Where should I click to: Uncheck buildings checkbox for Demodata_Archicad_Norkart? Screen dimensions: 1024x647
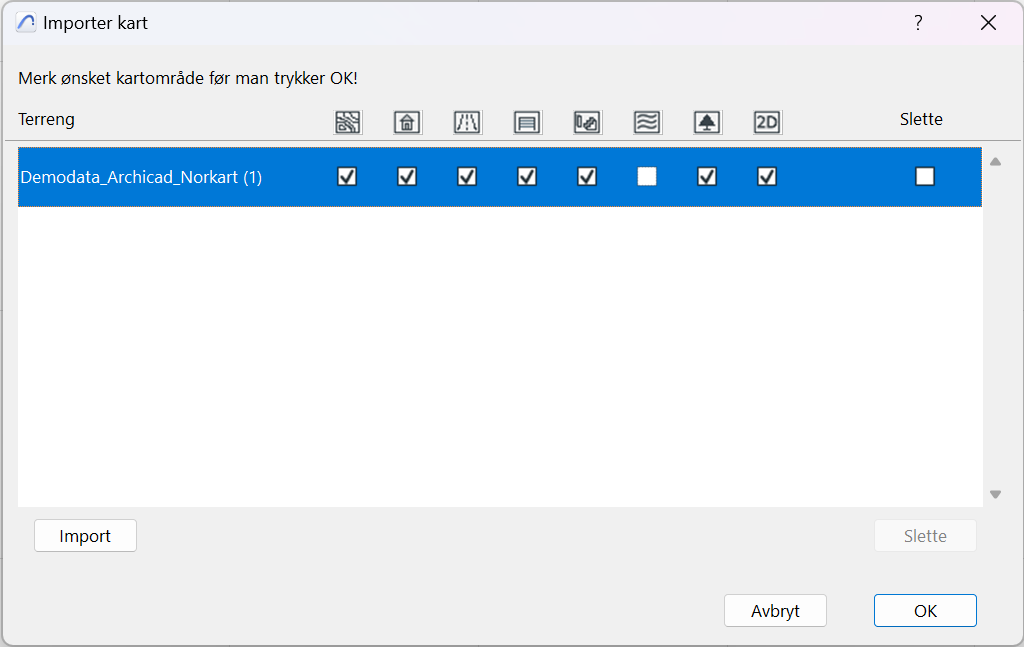(407, 176)
